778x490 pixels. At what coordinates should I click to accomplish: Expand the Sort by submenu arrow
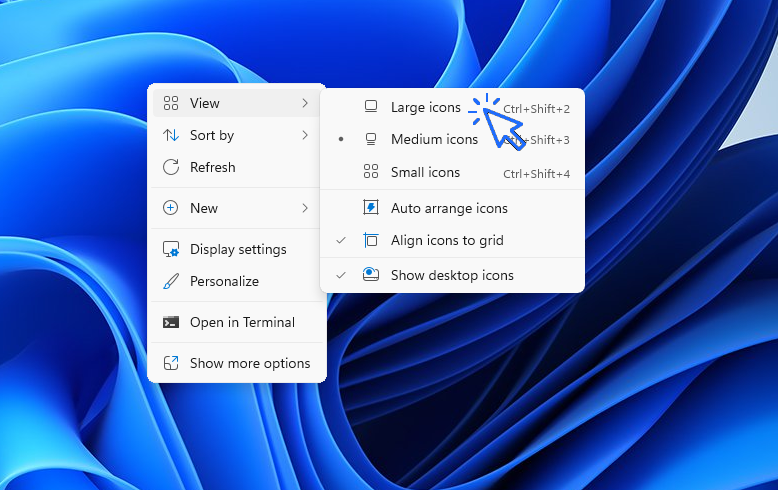tap(305, 135)
